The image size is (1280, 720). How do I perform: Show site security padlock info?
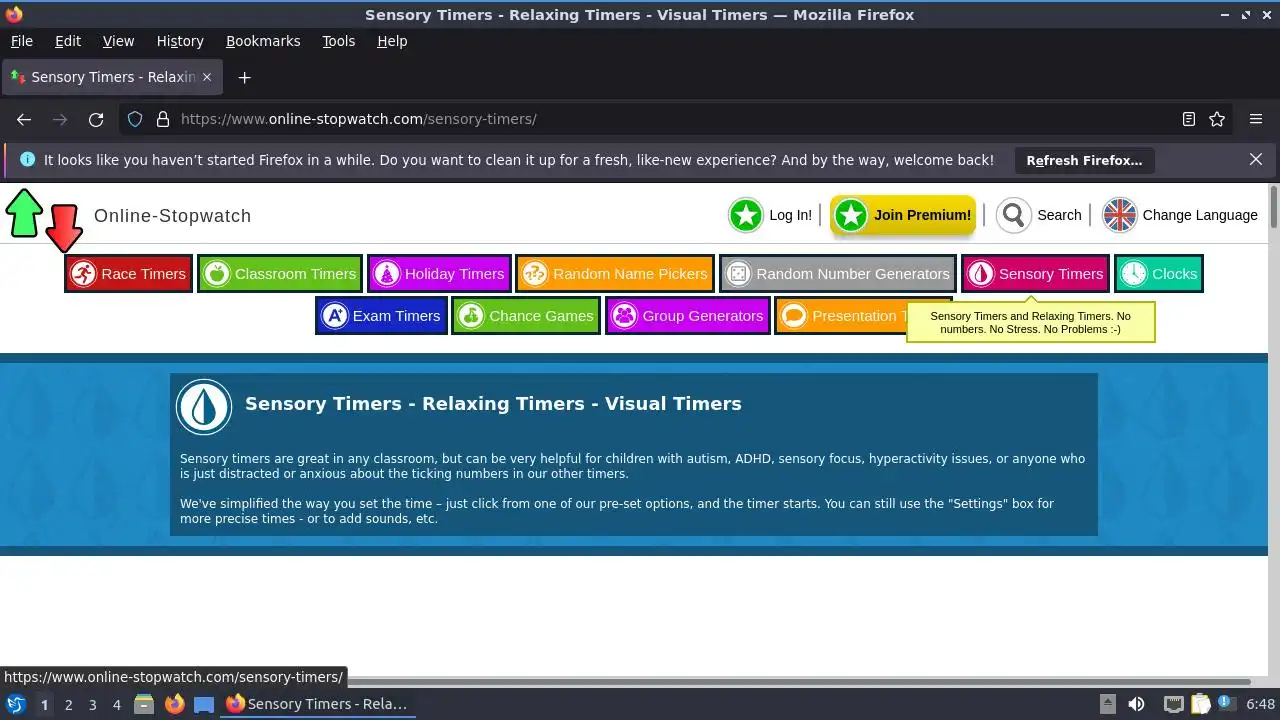click(x=163, y=119)
